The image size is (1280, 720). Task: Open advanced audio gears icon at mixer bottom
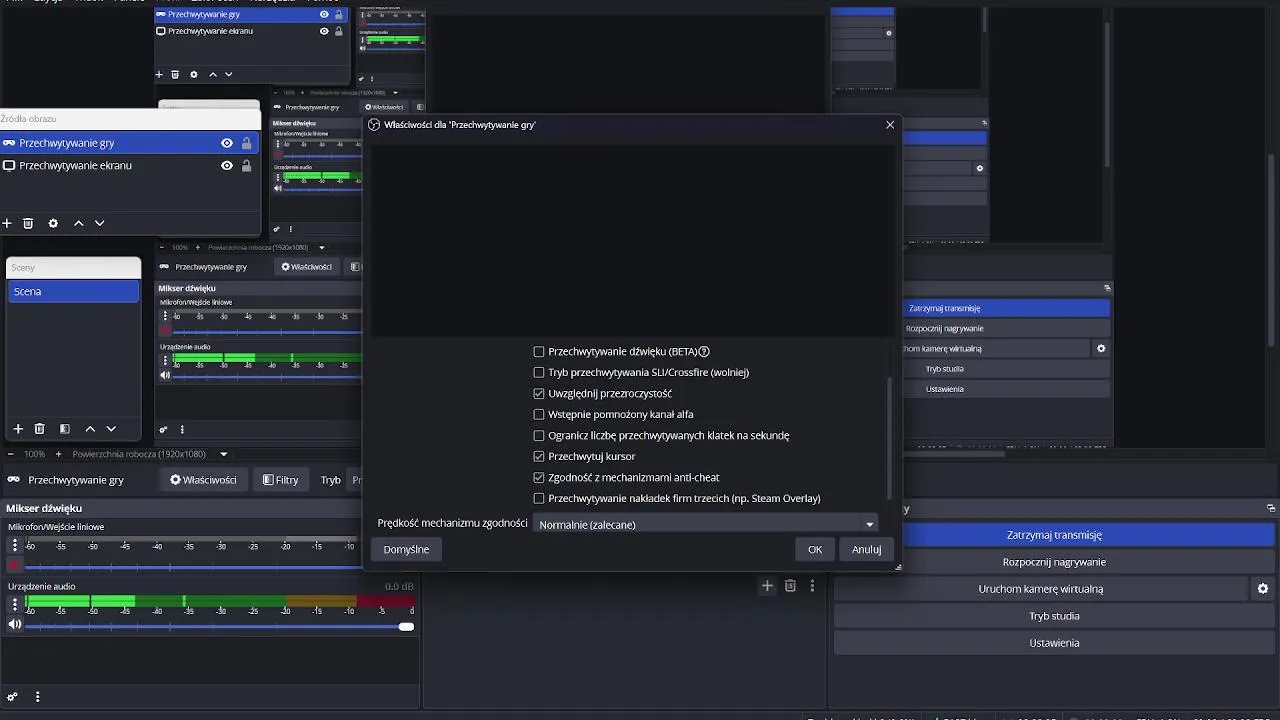coord(12,697)
